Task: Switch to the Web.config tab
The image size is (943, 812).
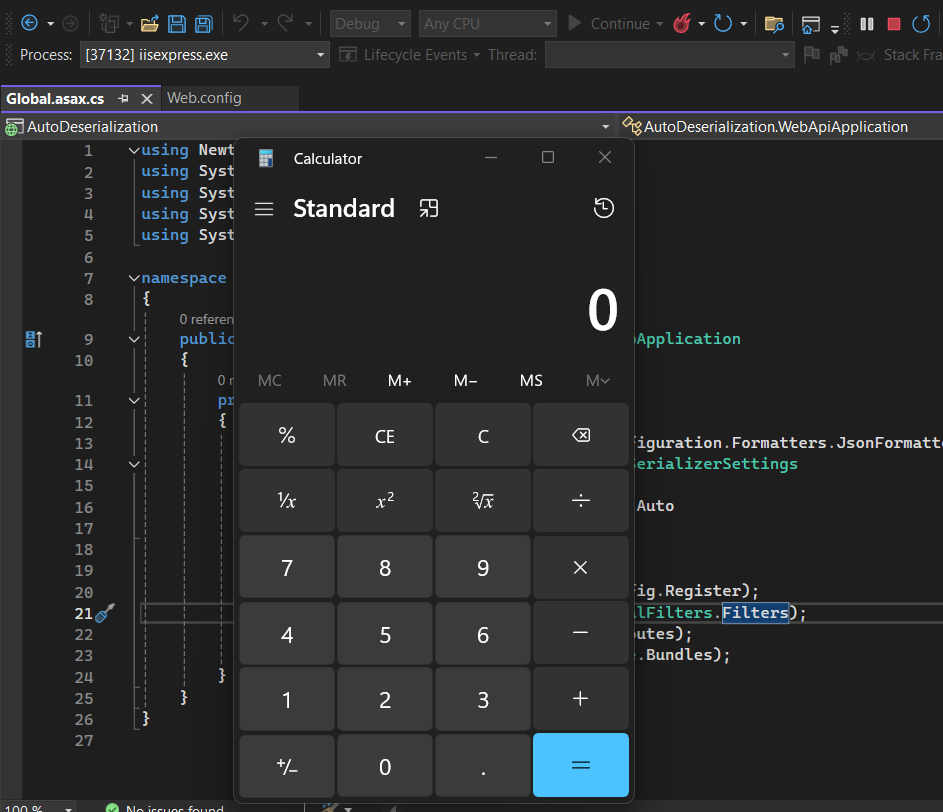Action: (204, 98)
